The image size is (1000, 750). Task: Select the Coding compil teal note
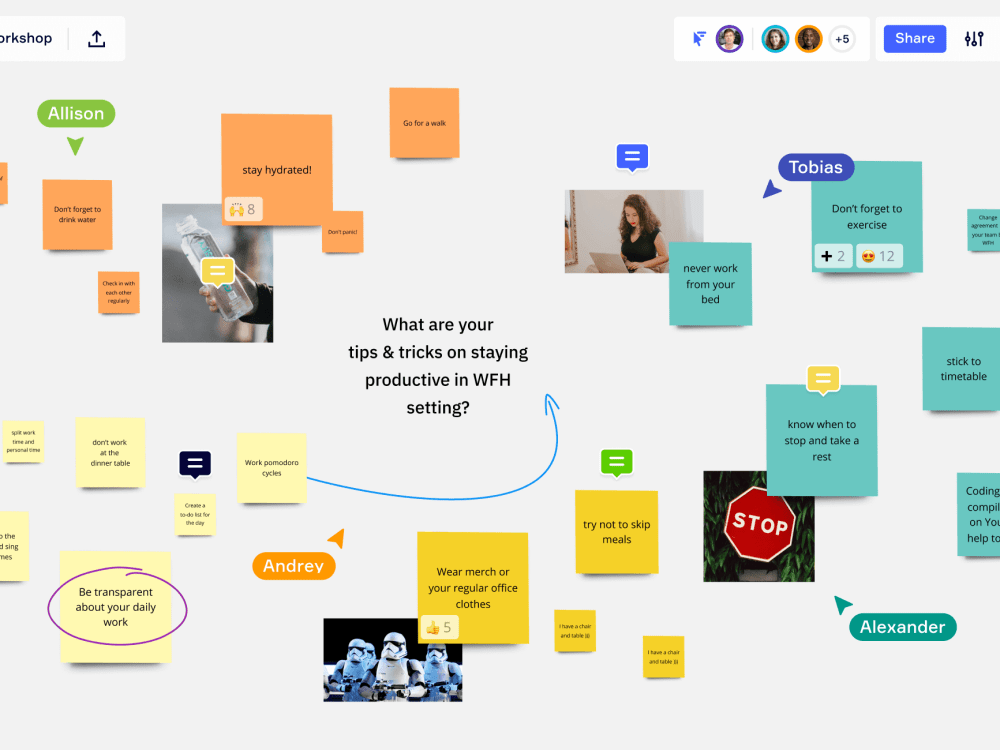coord(979,515)
